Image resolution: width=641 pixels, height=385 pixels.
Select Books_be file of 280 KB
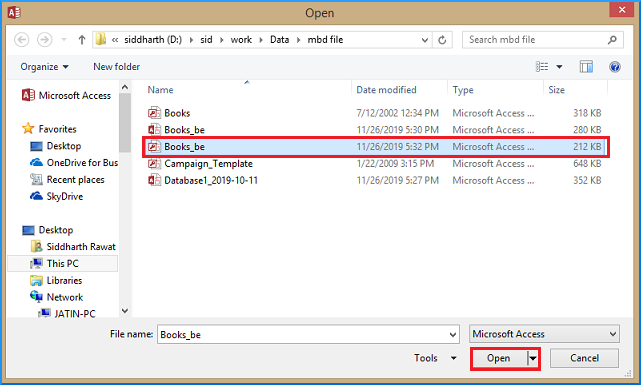(x=374, y=130)
